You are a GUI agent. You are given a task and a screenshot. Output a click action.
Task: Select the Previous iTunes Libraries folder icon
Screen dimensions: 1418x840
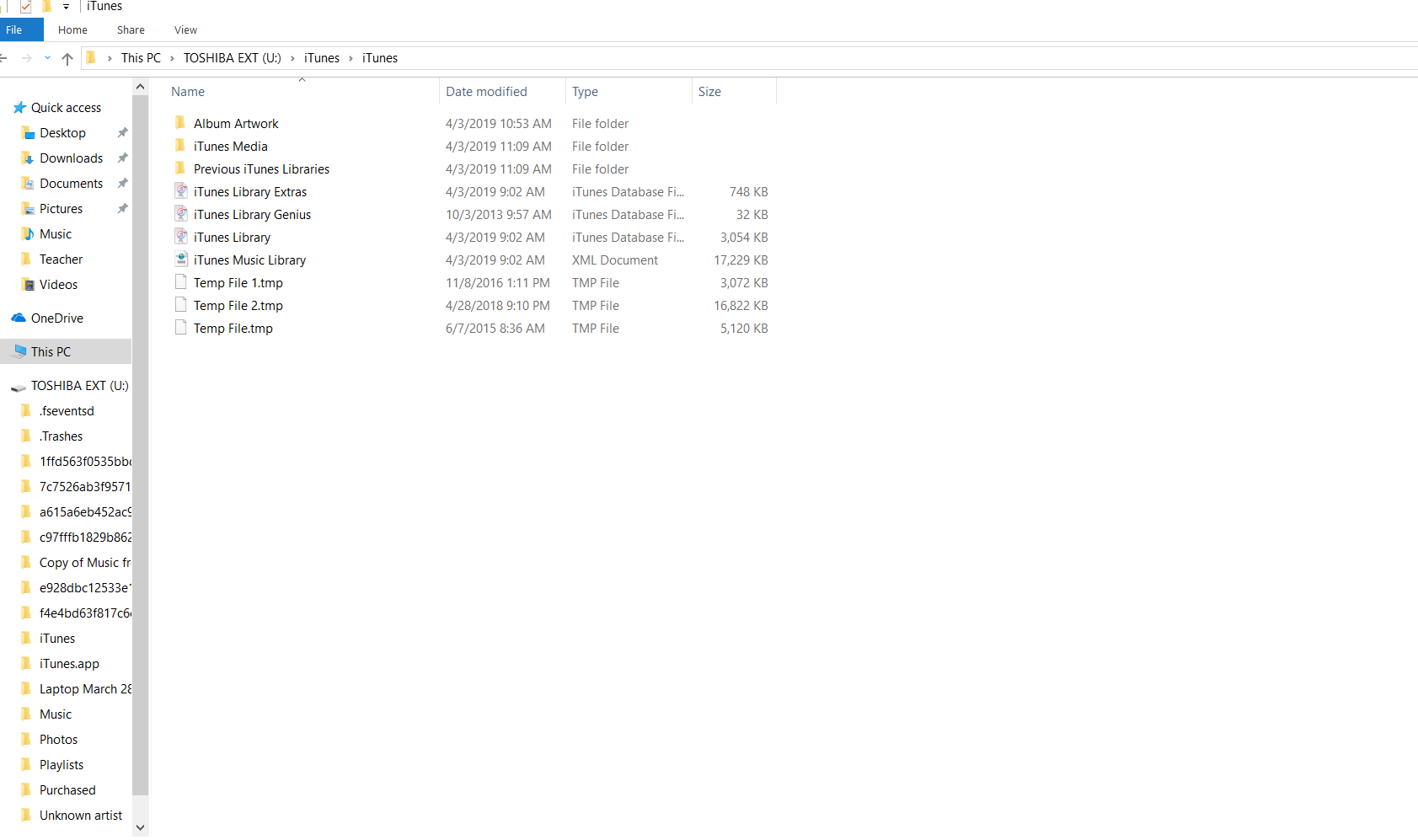point(180,169)
